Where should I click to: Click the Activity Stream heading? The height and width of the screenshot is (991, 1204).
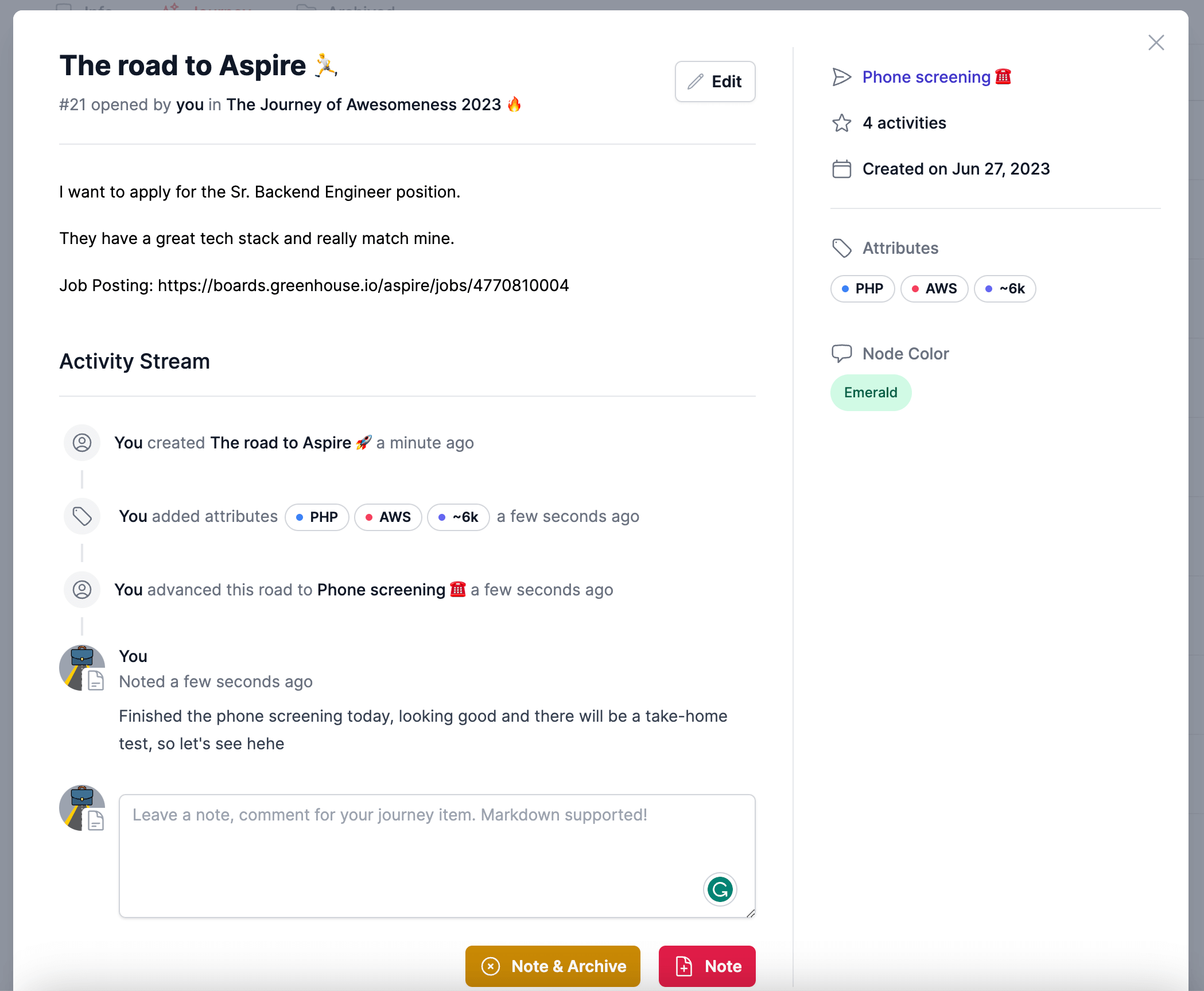tap(135, 361)
